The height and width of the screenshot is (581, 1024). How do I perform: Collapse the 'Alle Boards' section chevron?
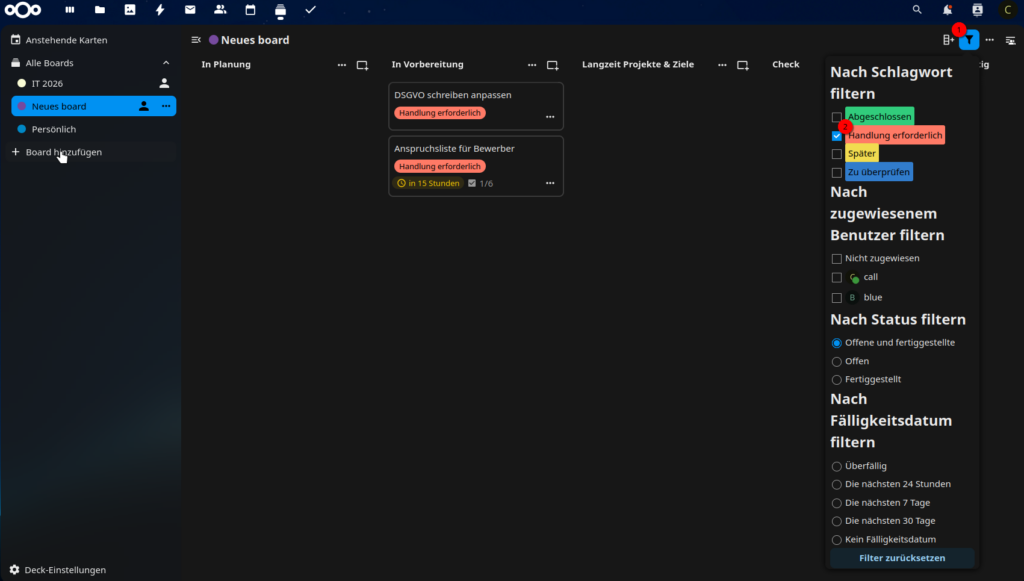[166, 63]
